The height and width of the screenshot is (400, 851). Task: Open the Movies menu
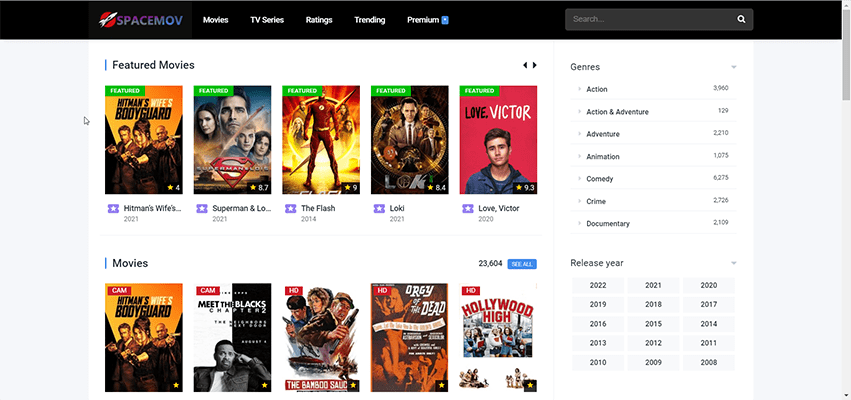click(215, 20)
